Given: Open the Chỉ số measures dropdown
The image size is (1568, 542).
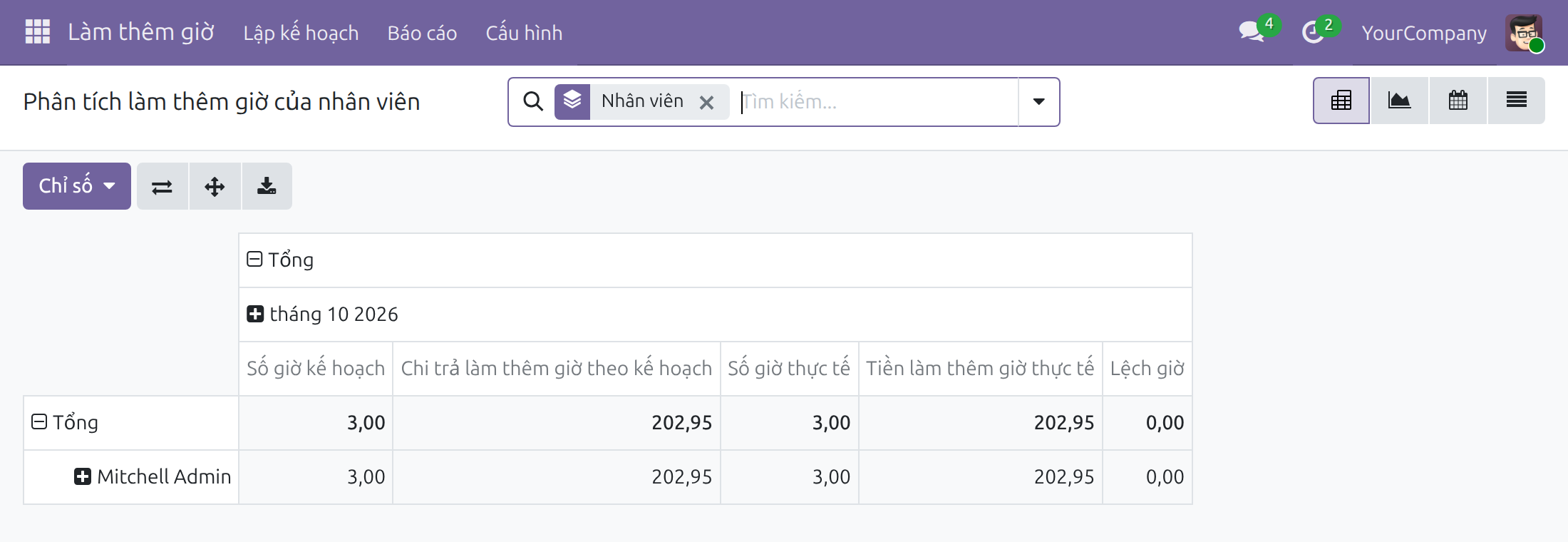Looking at the screenshot, I should pos(77,186).
